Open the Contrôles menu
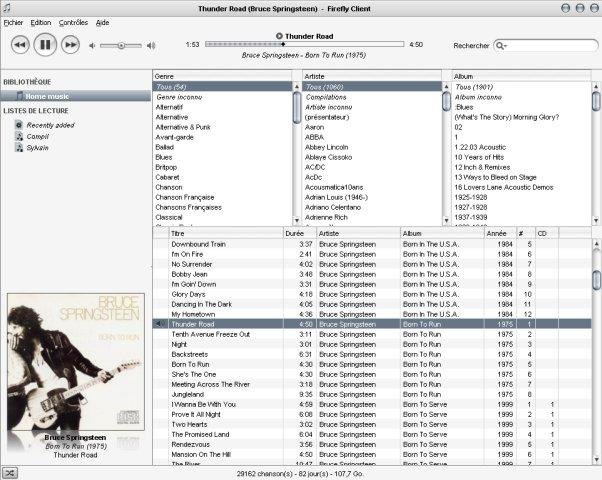The width and height of the screenshot is (602, 480). click(x=73, y=23)
